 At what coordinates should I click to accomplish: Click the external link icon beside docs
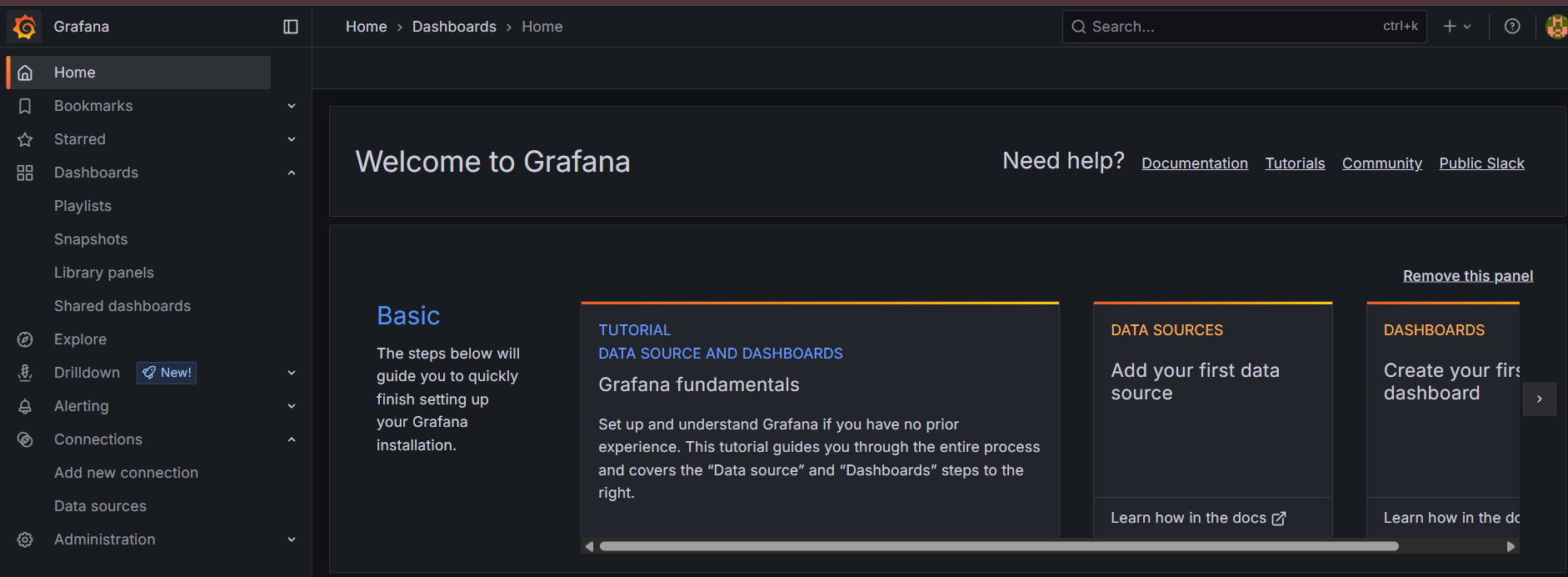coord(1279,519)
